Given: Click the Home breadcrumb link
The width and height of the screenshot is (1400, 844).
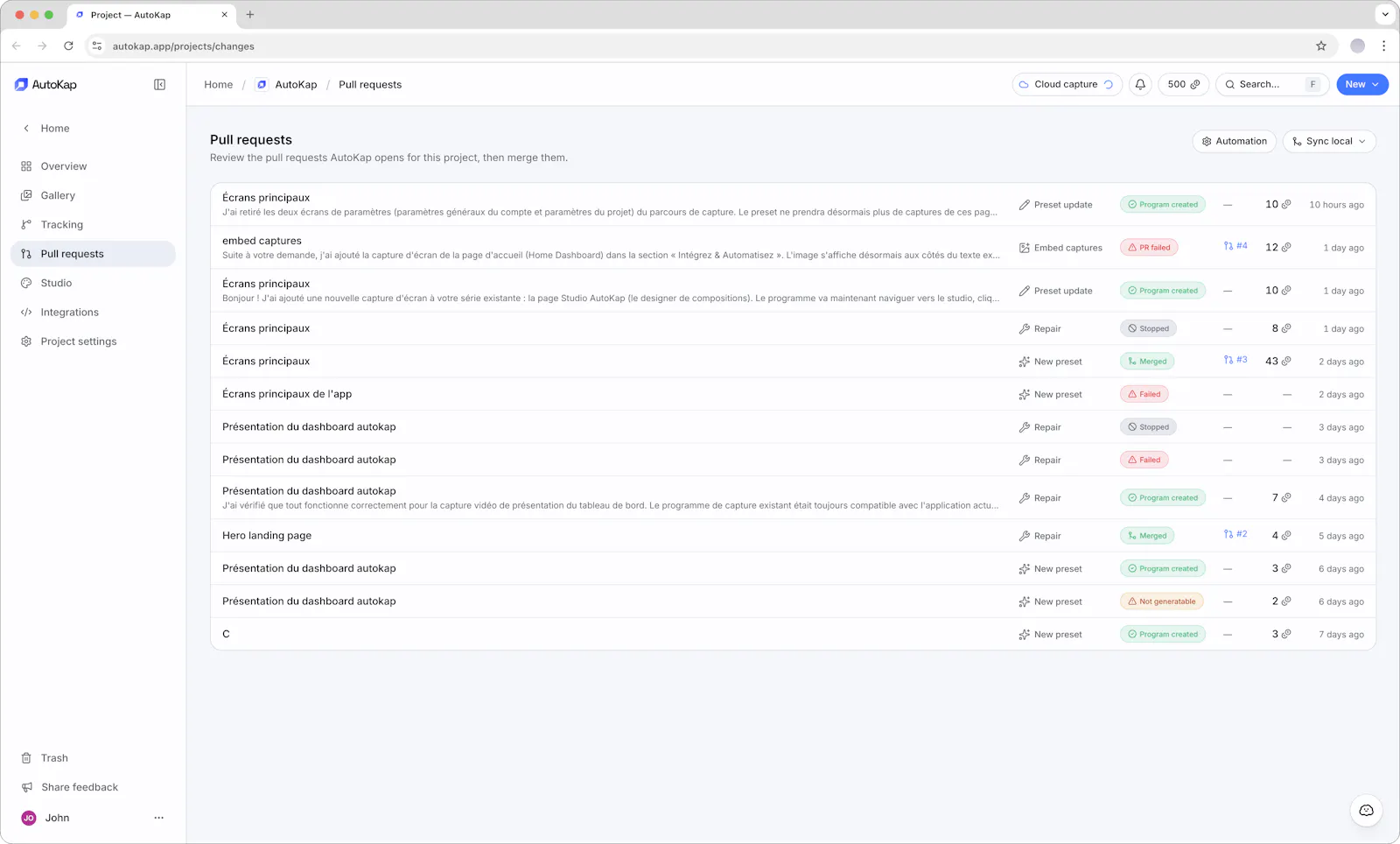Looking at the screenshot, I should click(x=219, y=85).
